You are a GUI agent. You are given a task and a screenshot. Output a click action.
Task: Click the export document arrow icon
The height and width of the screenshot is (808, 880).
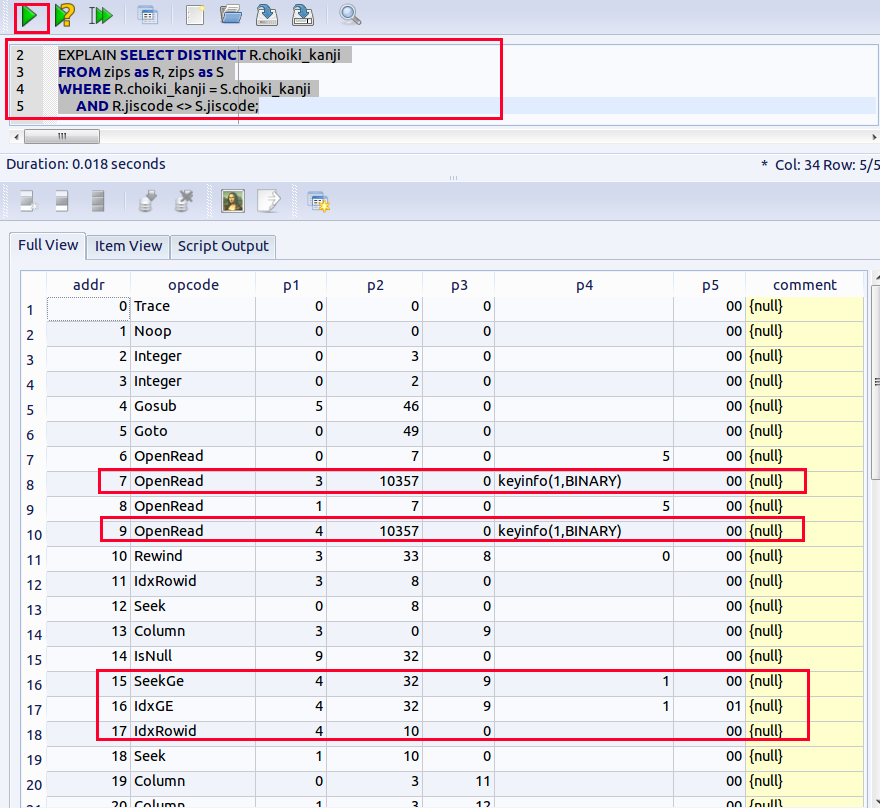[x=268, y=201]
